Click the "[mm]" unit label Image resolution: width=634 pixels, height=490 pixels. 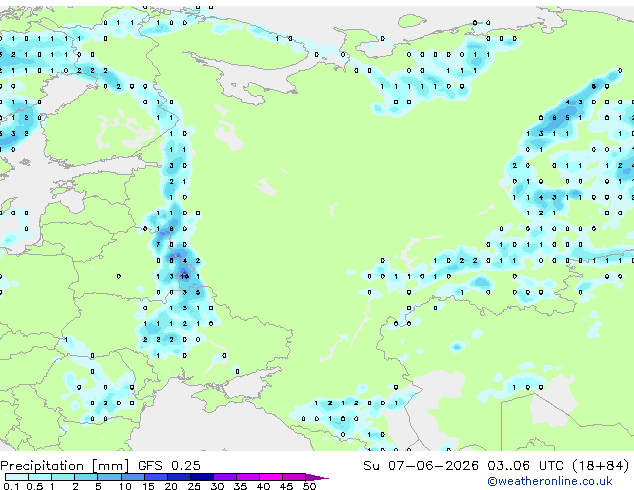click(110, 466)
